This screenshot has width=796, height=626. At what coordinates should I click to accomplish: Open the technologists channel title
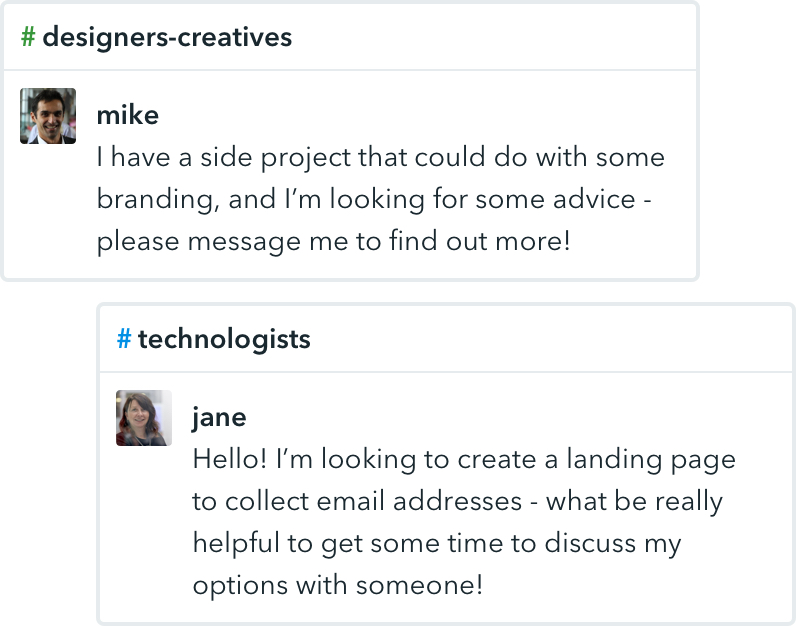[224, 340]
